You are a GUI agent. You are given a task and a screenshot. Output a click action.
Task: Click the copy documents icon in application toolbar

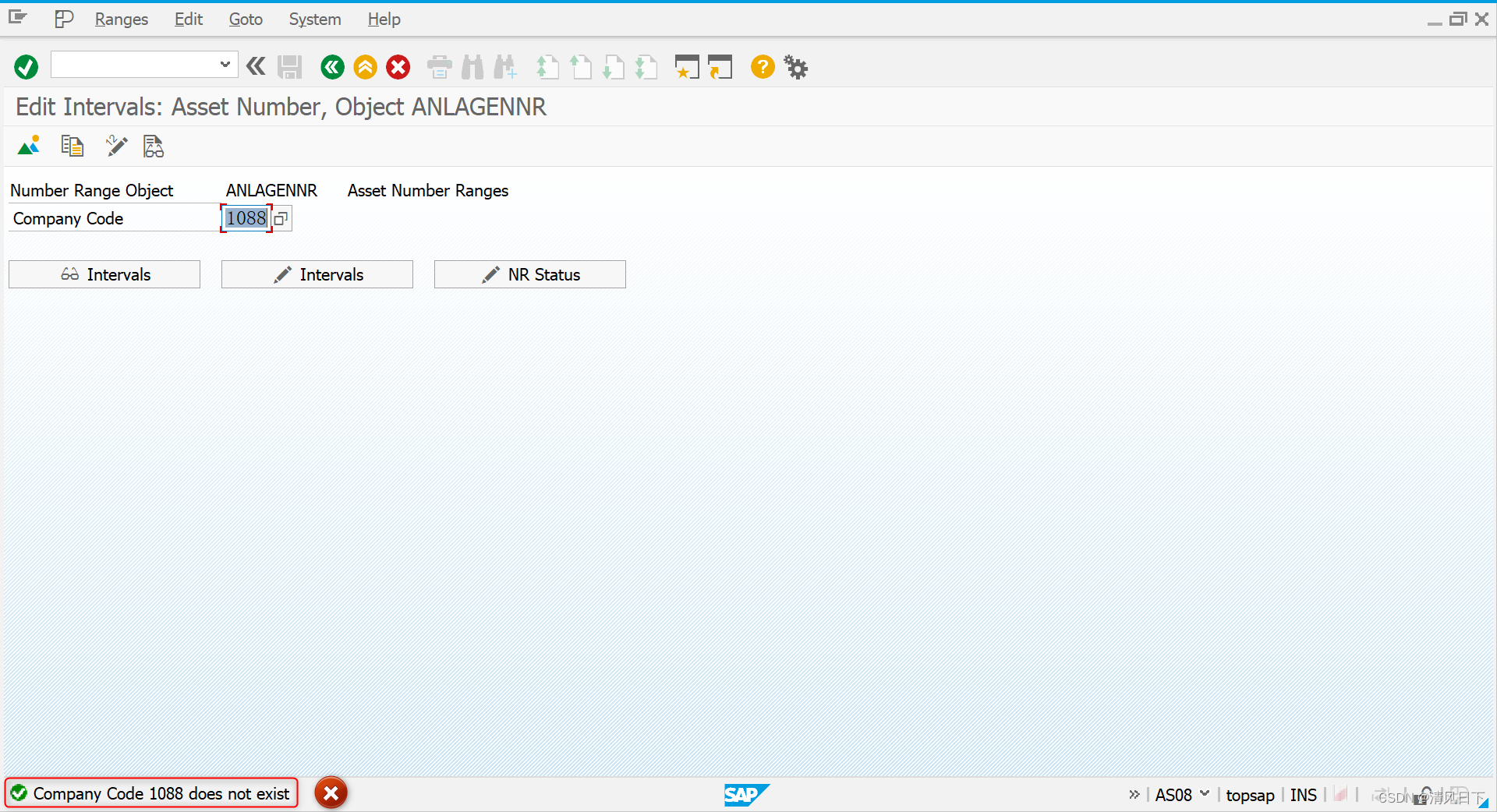click(73, 146)
